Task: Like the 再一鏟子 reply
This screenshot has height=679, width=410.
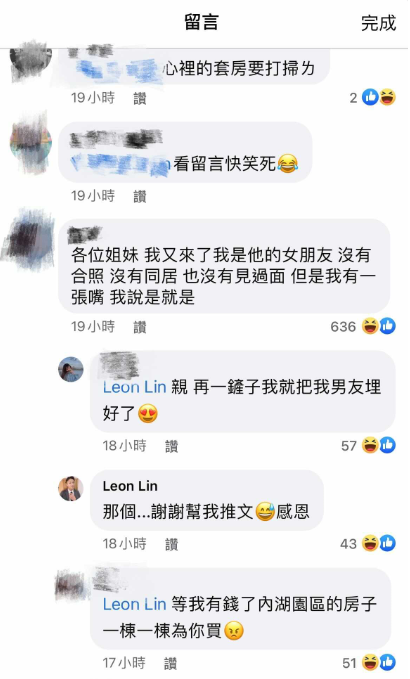Action: (x=171, y=446)
